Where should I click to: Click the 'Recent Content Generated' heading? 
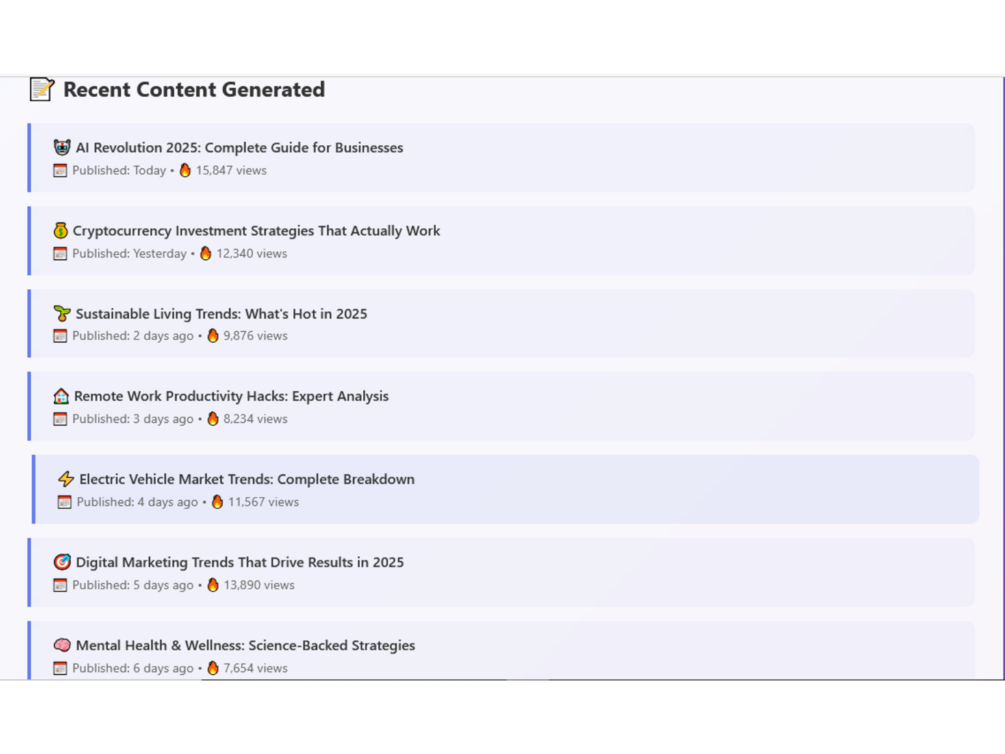pyautogui.click(x=194, y=90)
